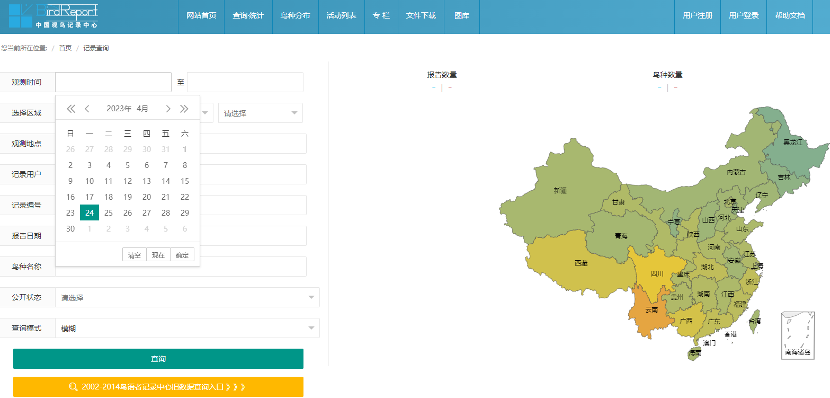Image resolution: width=830 pixels, height=398 pixels.
Task: Select April 25 in the calendar
Action: pos(109,213)
